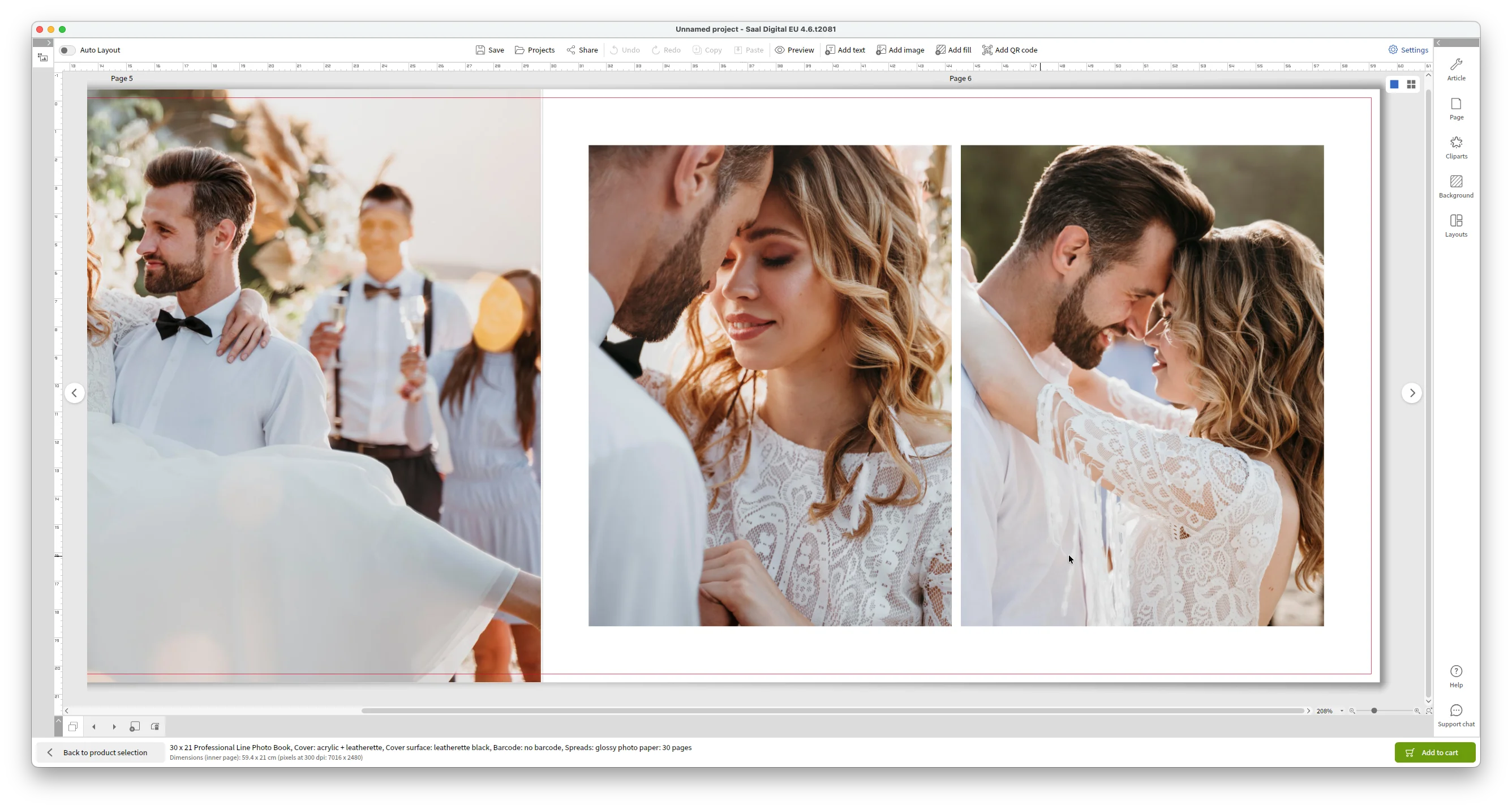
Task: Click the zoom slider handle
Action: [x=1374, y=711]
